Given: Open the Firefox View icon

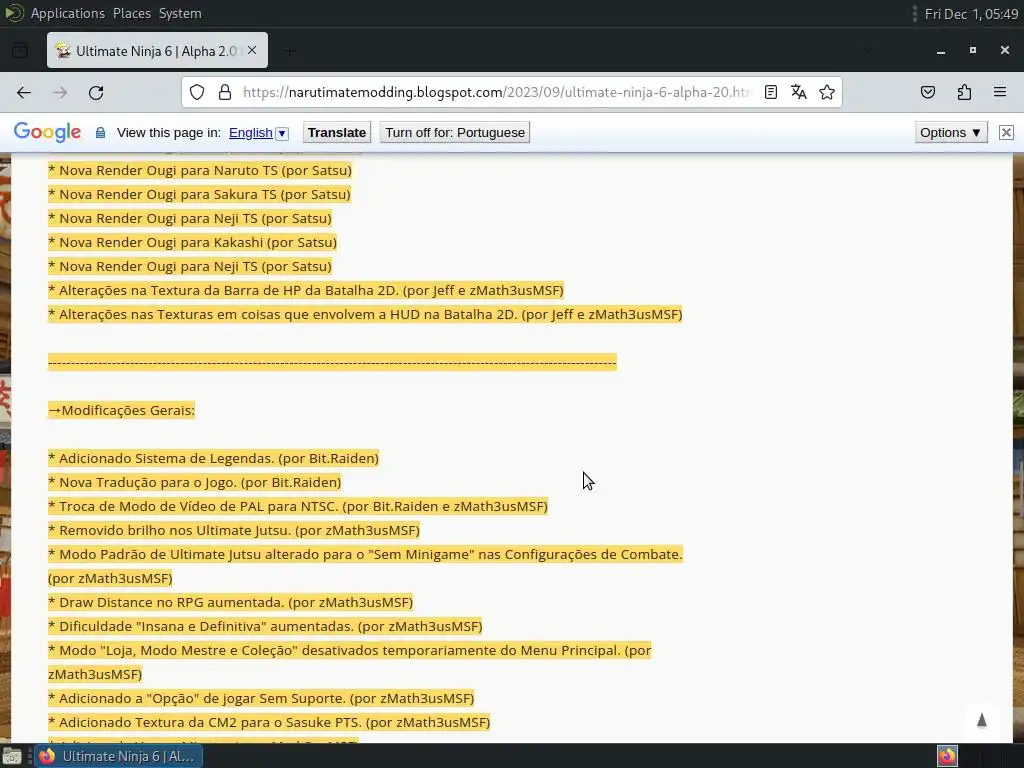Looking at the screenshot, I should [20, 50].
